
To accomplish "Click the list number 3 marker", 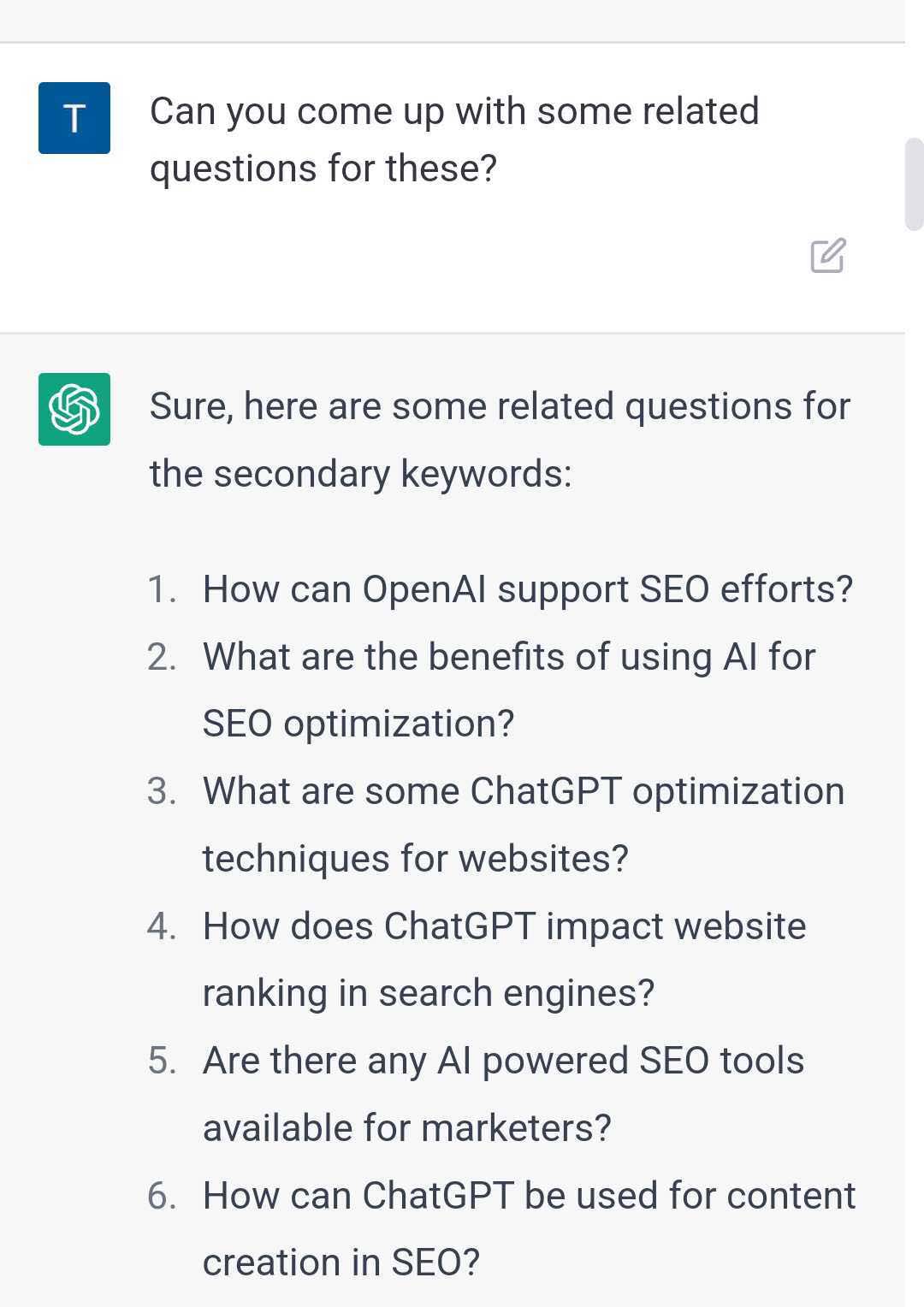I will (x=162, y=791).
